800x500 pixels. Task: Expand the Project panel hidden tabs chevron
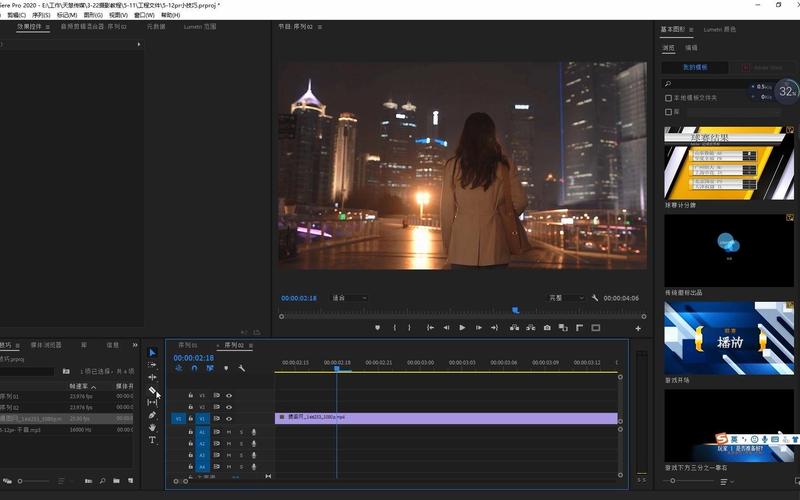[135, 345]
